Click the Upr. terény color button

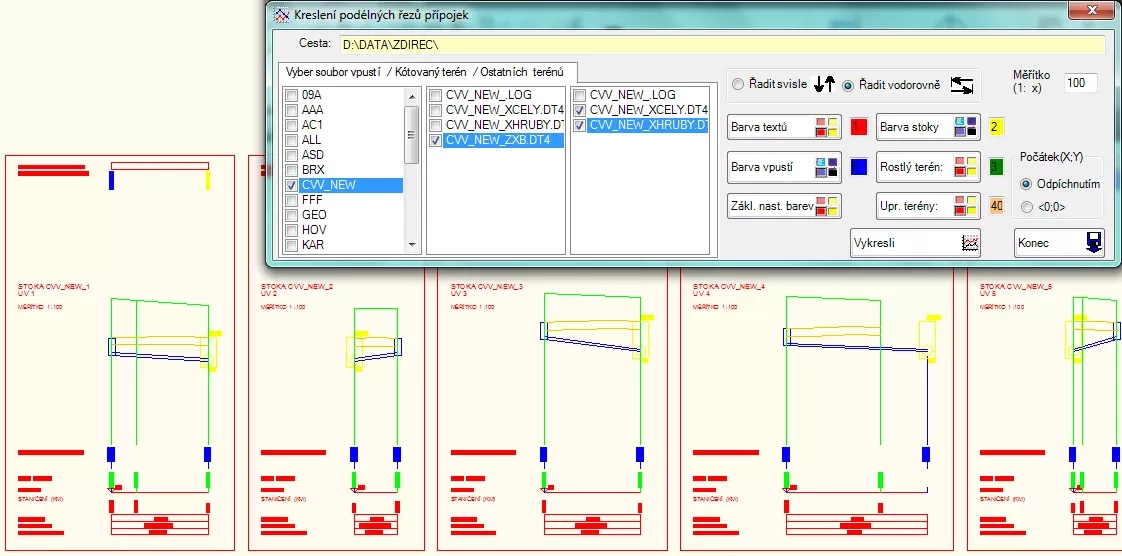tap(928, 206)
